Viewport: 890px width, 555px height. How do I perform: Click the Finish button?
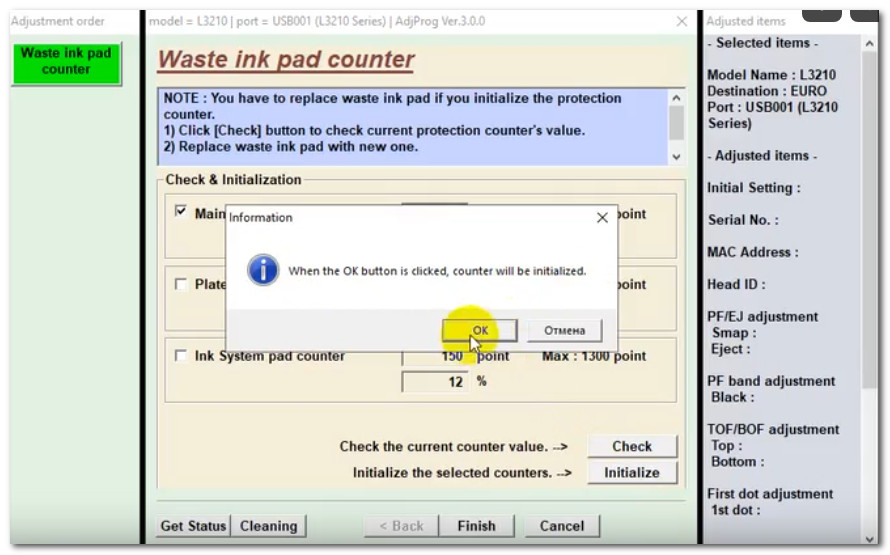coord(476,526)
